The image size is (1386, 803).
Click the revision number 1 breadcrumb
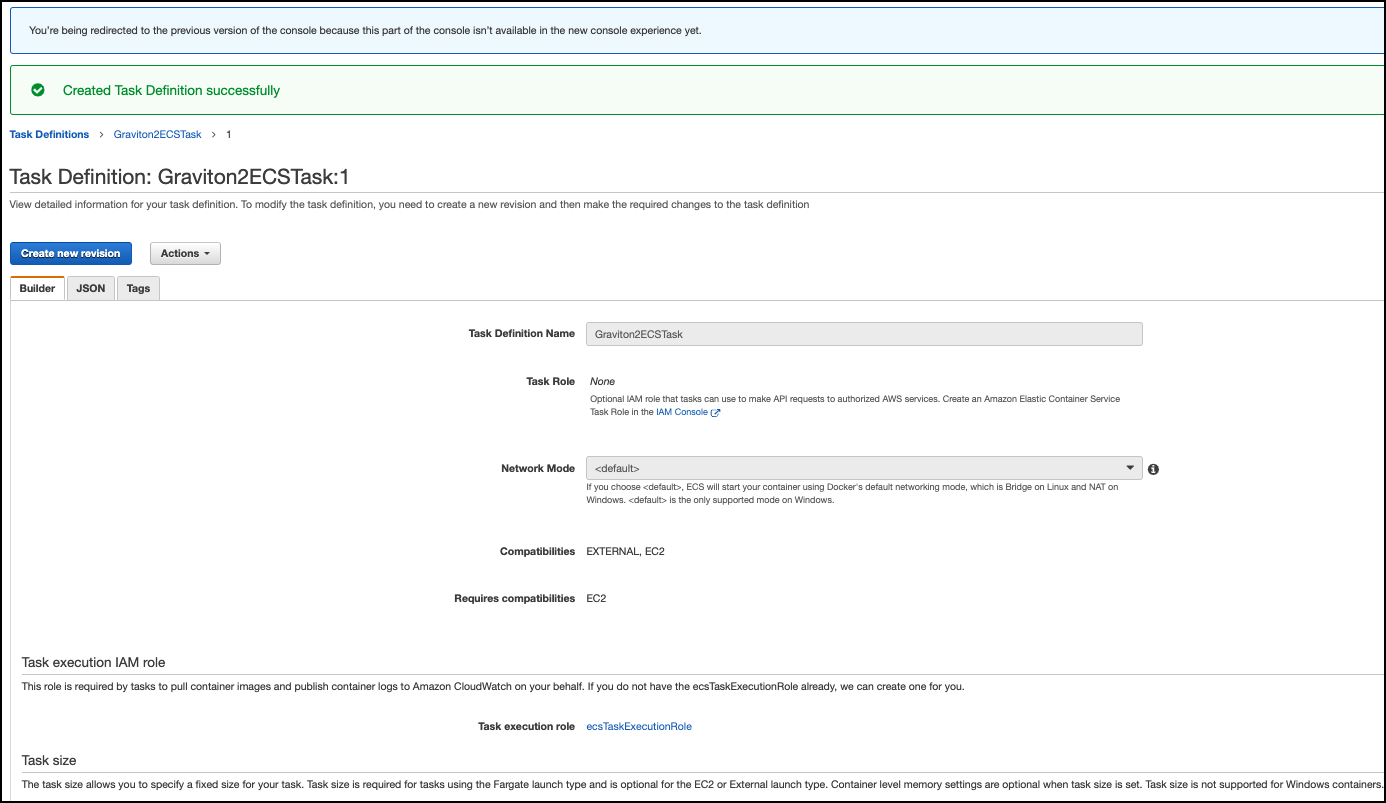coord(229,134)
